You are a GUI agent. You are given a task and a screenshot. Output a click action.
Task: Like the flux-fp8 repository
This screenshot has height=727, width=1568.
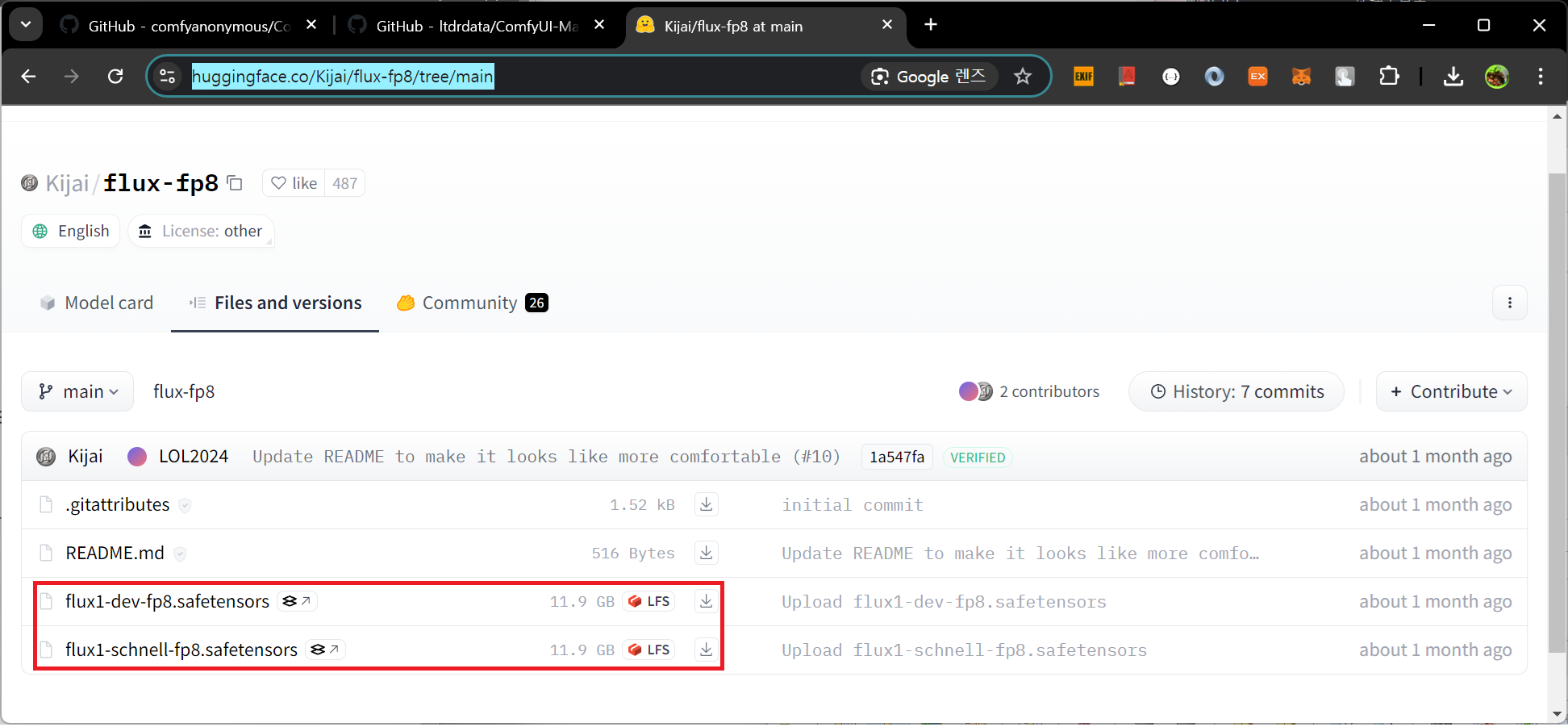click(x=294, y=183)
